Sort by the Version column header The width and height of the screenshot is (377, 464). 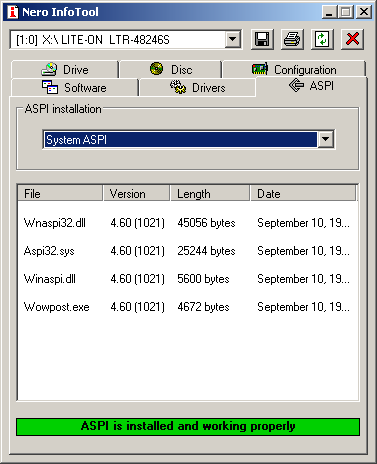tap(137, 194)
